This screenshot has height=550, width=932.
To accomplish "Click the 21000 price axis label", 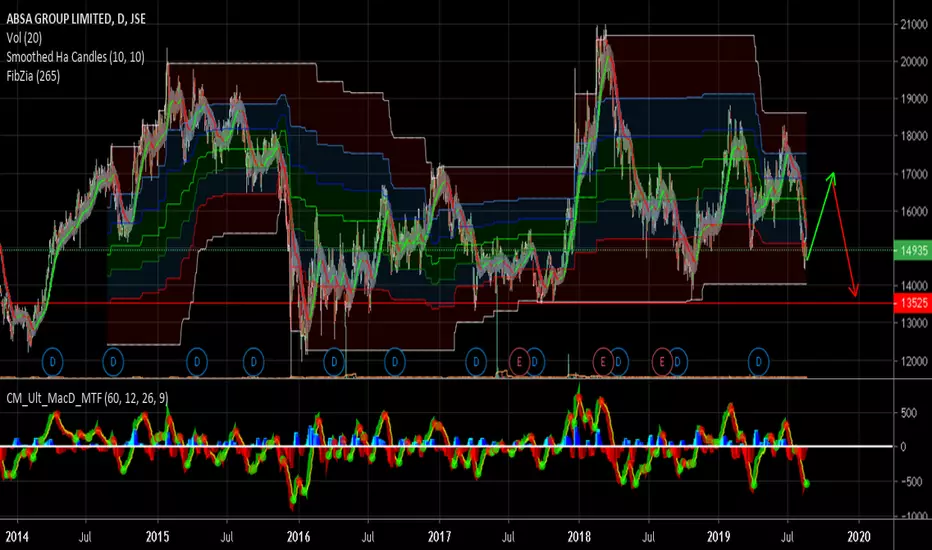I will [914, 24].
